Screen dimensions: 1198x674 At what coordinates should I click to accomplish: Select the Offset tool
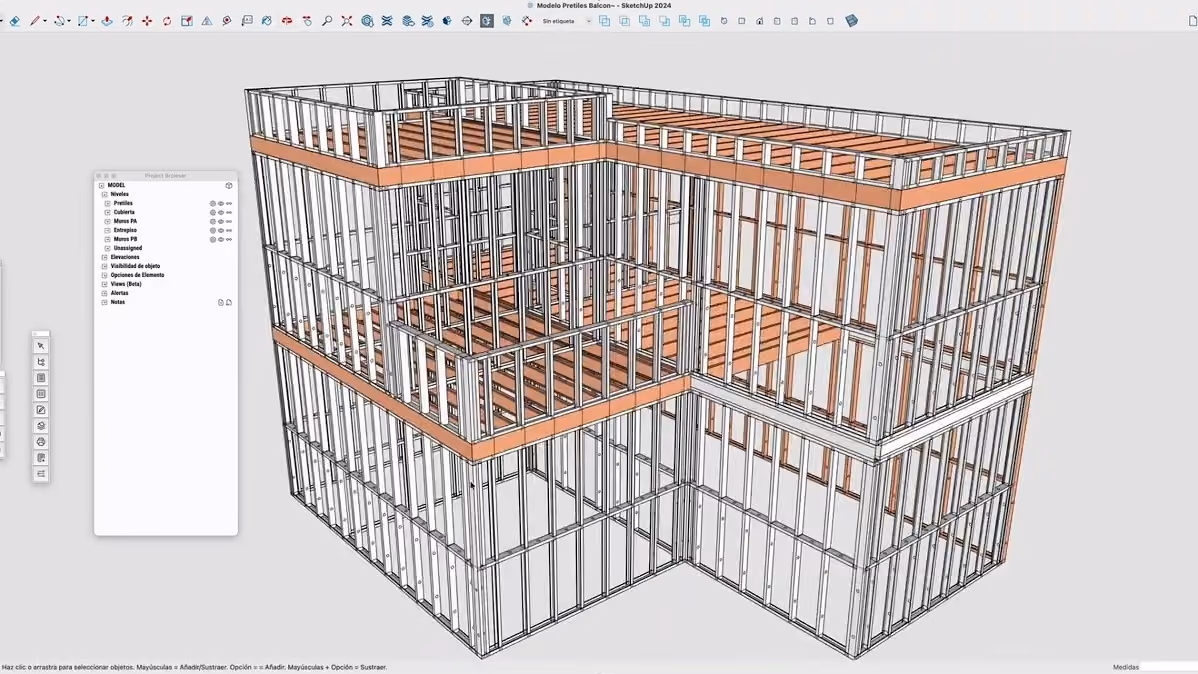[127, 21]
